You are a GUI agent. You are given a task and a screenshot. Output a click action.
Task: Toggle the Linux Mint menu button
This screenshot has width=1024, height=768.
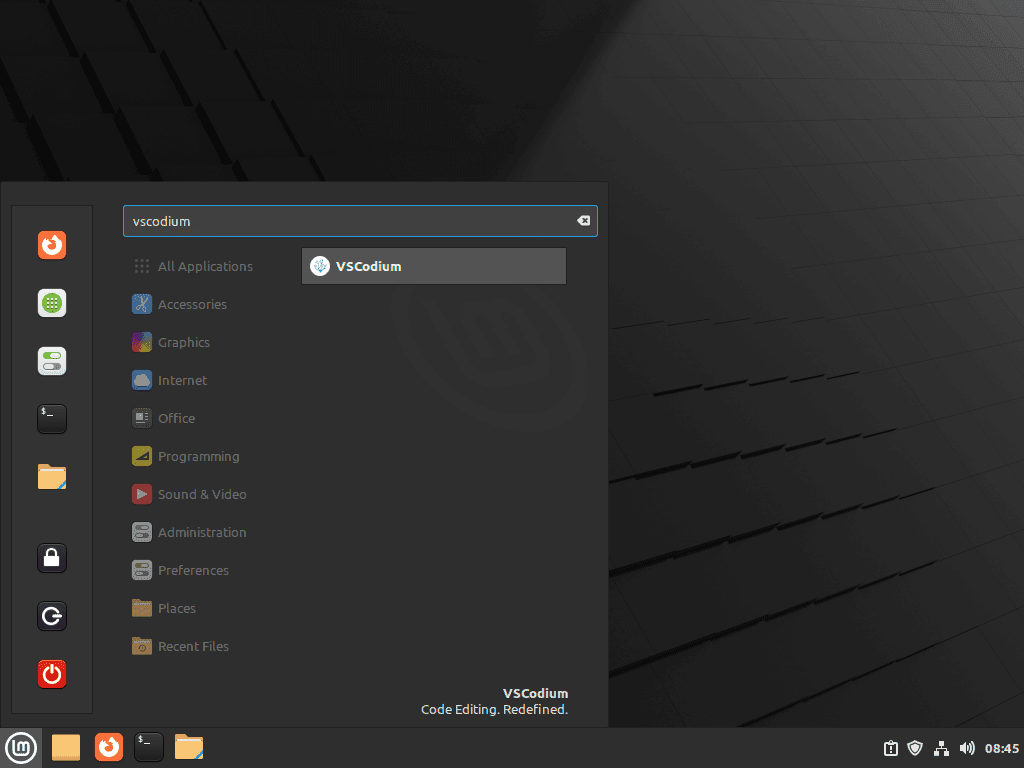click(x=21, y=748)
